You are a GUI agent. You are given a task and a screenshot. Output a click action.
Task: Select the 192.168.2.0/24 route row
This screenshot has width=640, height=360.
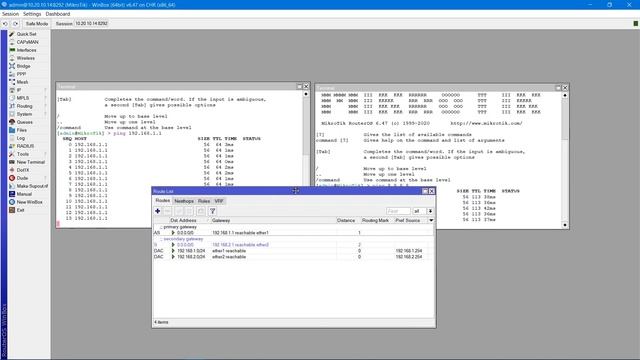click(x=293, y=257)
